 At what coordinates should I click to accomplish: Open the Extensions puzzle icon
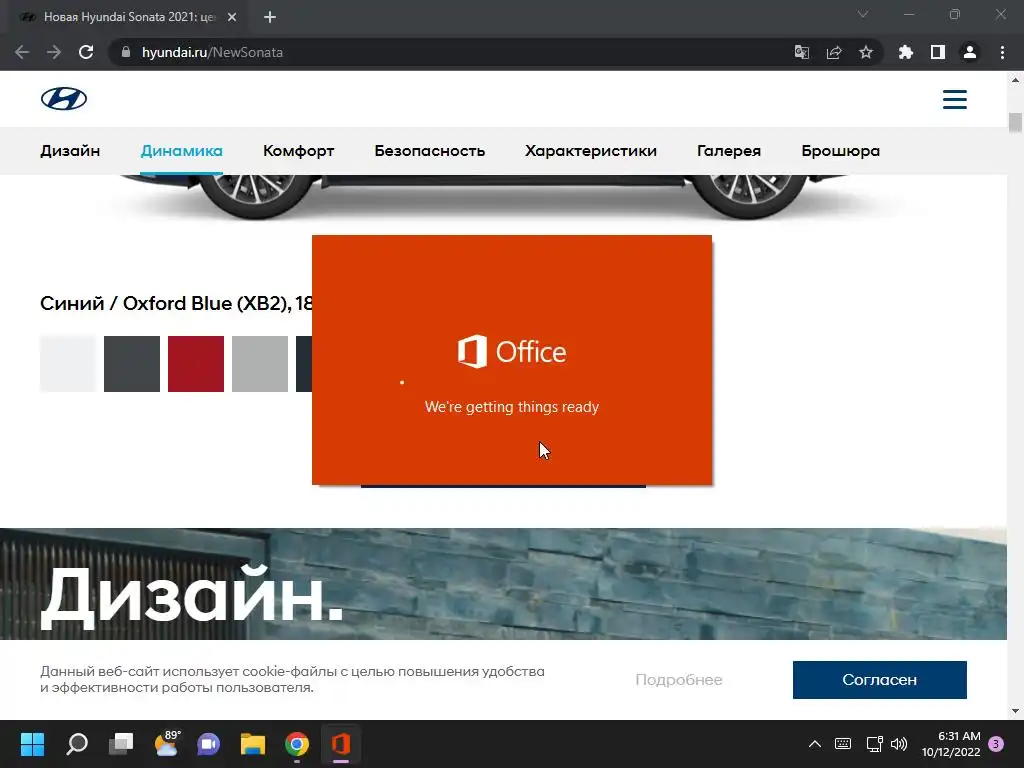point(905,52)
